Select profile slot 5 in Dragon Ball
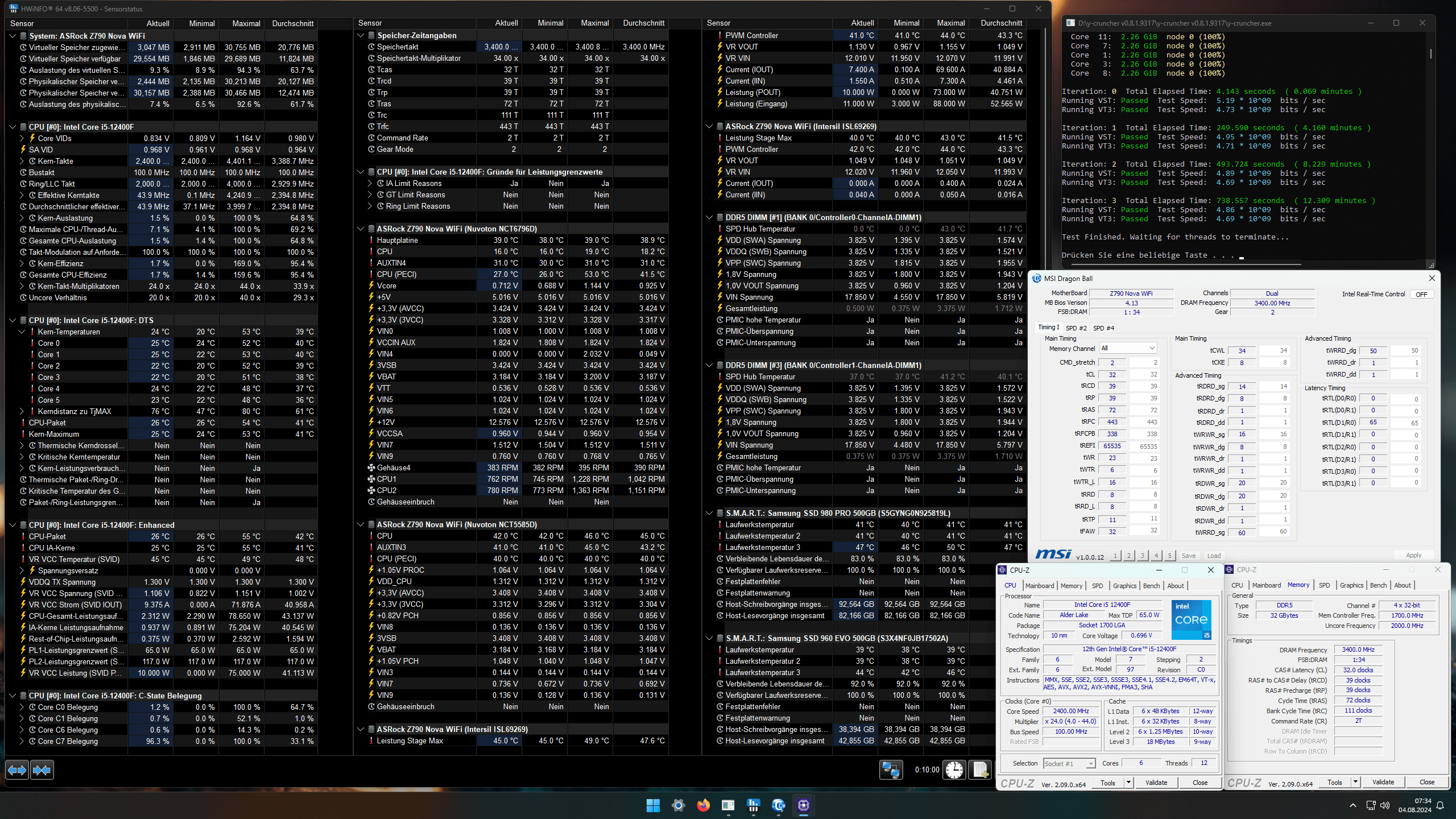 pyautogui.click(x=1170, y=556)
